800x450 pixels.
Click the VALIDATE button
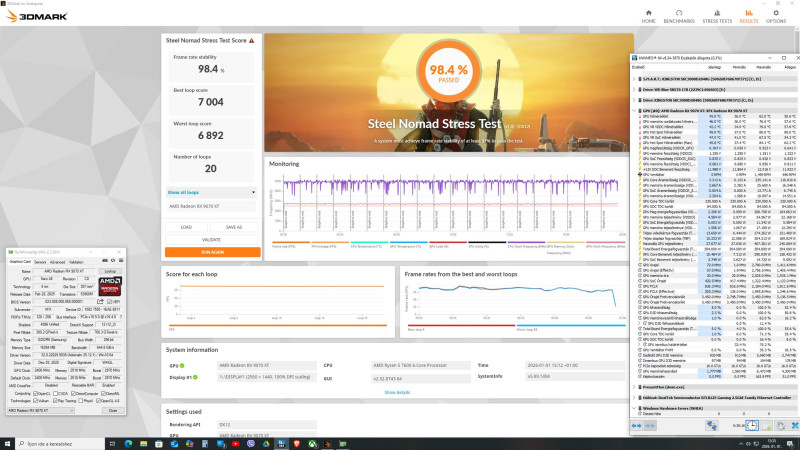(x=211, y=239)
